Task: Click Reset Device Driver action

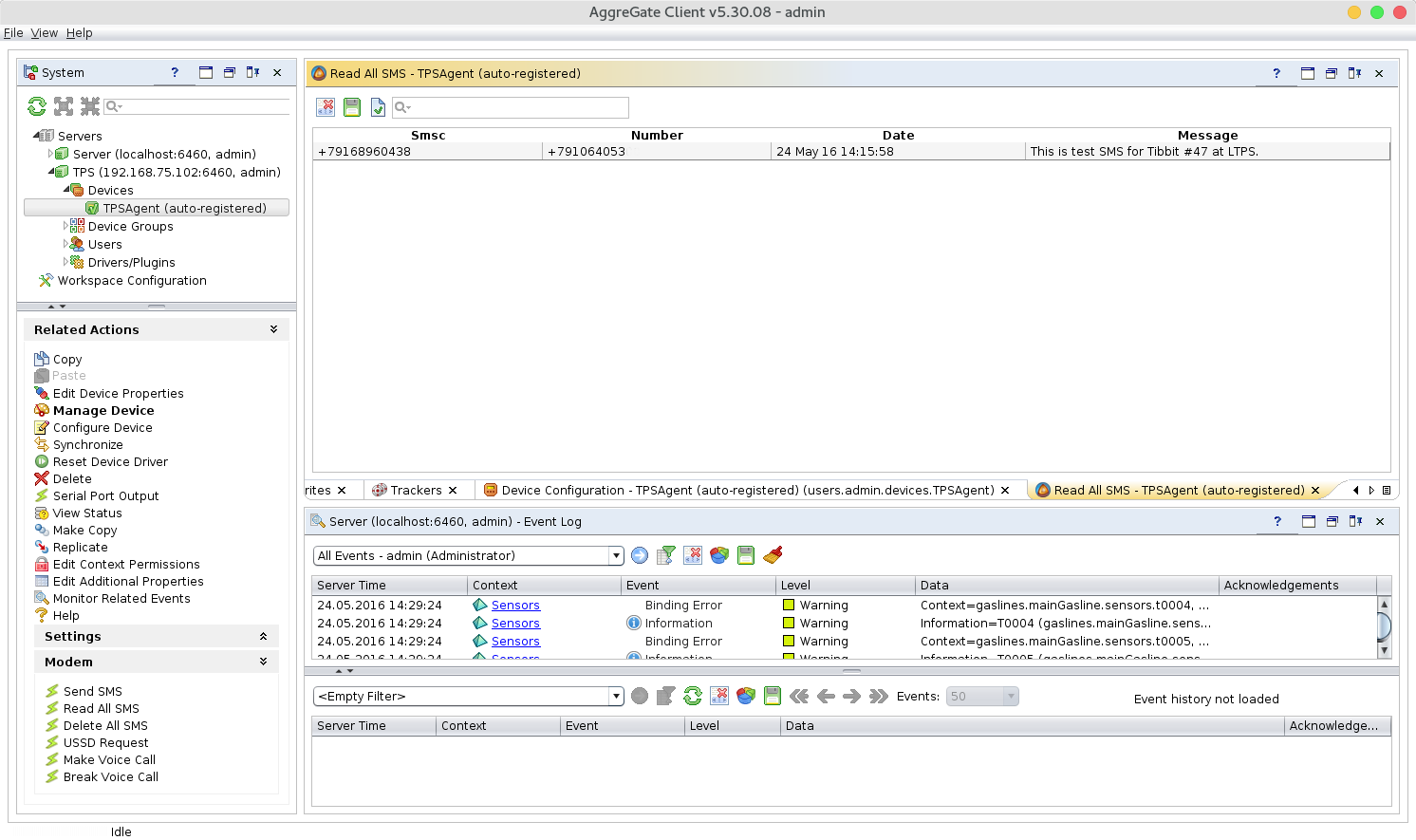Action: [110, 461]
